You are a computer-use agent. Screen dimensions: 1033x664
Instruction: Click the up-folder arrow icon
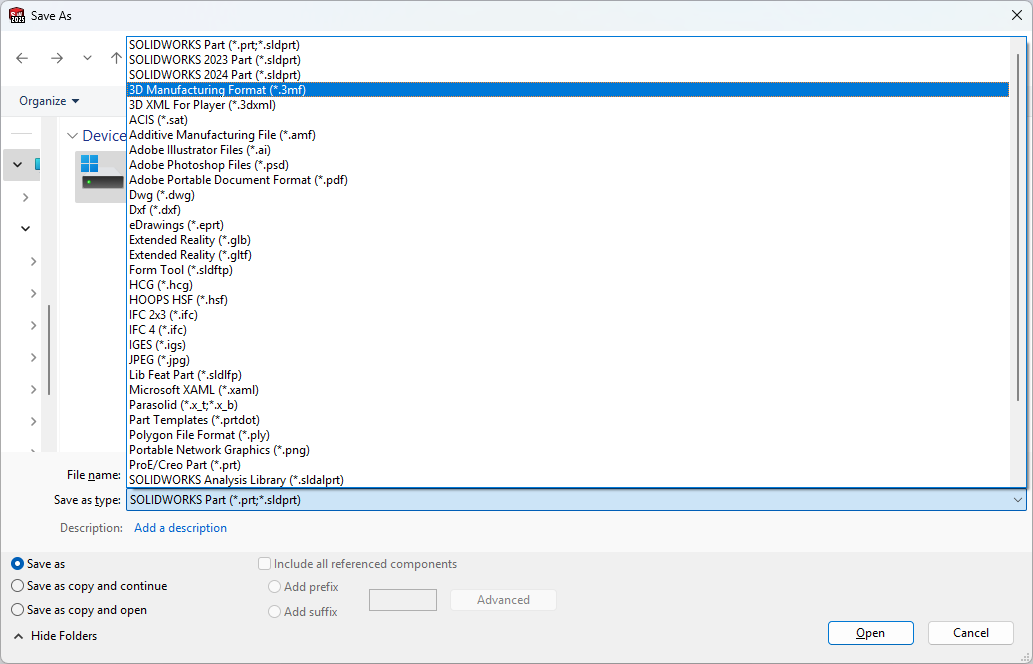[x=116, y=58]
